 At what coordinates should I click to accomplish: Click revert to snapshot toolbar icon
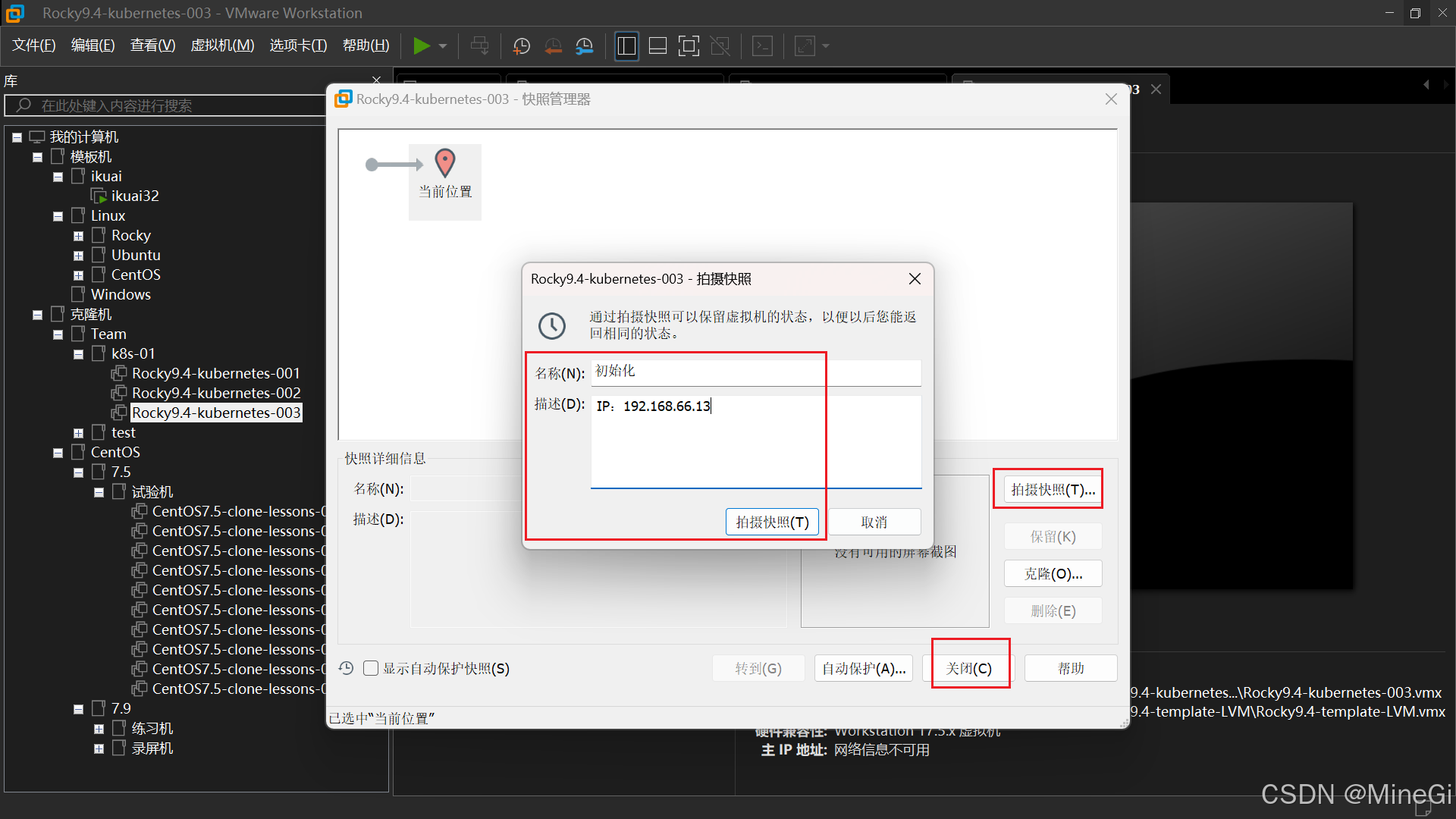[553, 46]
